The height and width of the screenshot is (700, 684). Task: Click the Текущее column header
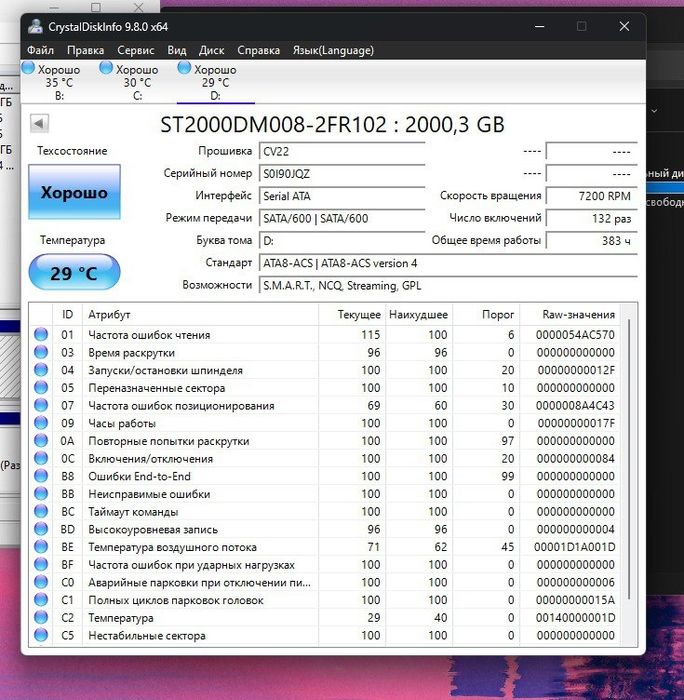pyautogui.click(x=351, y=314)
